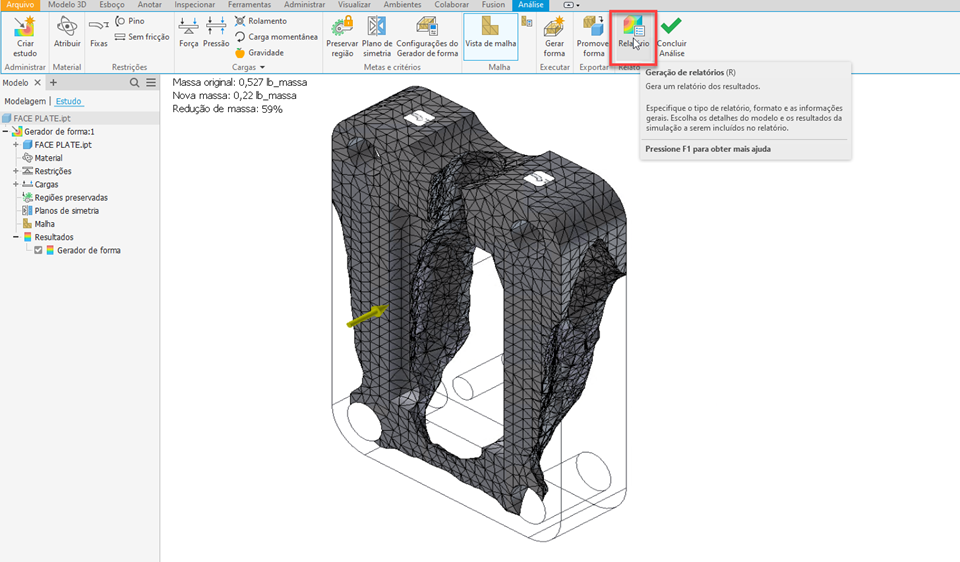Expand the Restrições node
The height and width of the screenshot is (562, 960).
pos(16,171)
